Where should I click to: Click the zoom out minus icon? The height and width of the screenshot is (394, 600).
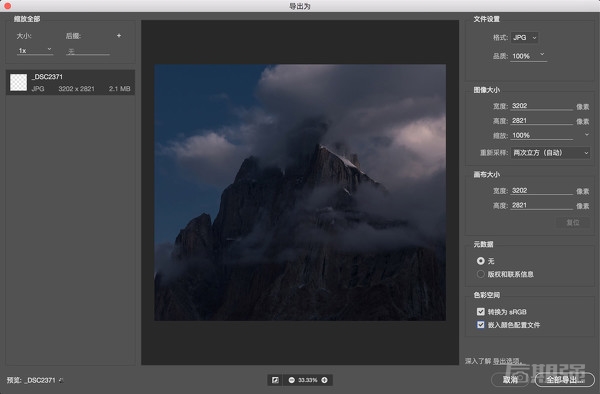292,380
